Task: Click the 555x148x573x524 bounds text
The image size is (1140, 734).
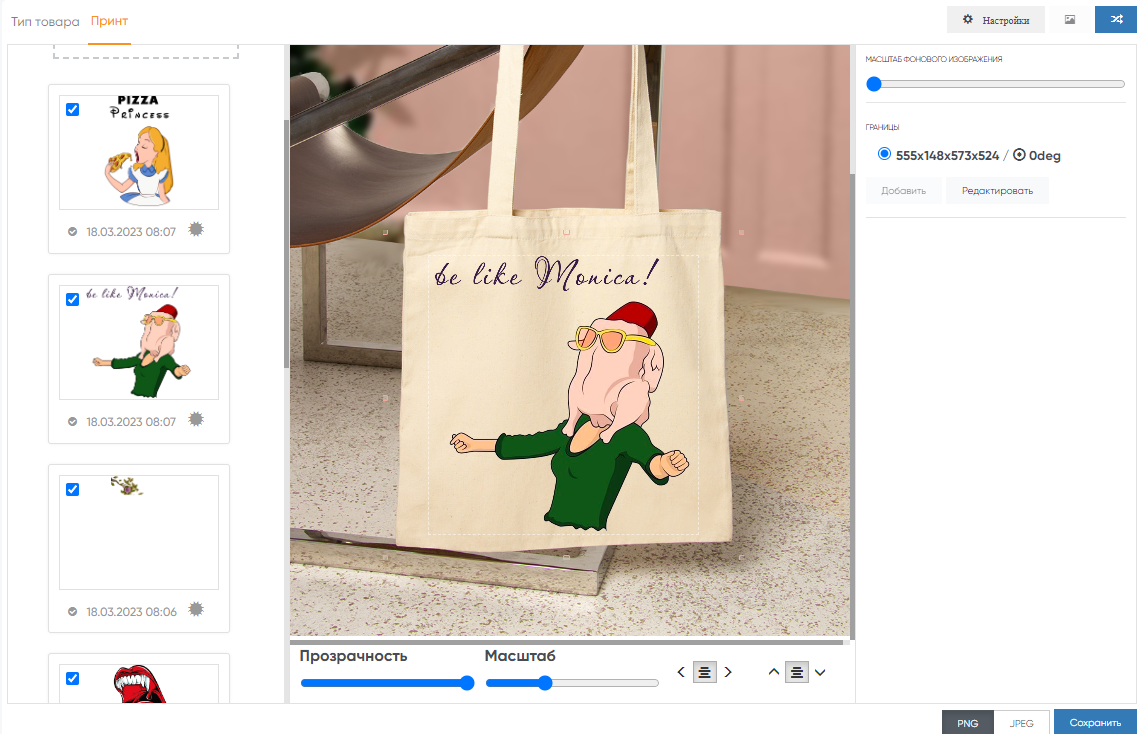Action: pyautogui.click(x=947, y=156)
